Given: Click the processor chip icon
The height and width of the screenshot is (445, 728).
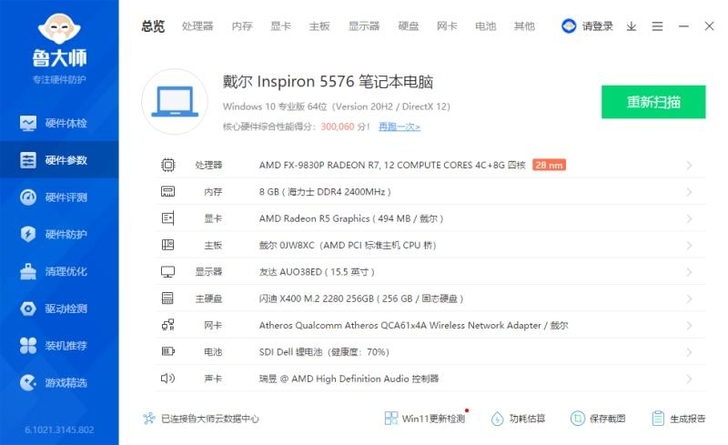Looking at the screenshot, I should coord(168,165).
